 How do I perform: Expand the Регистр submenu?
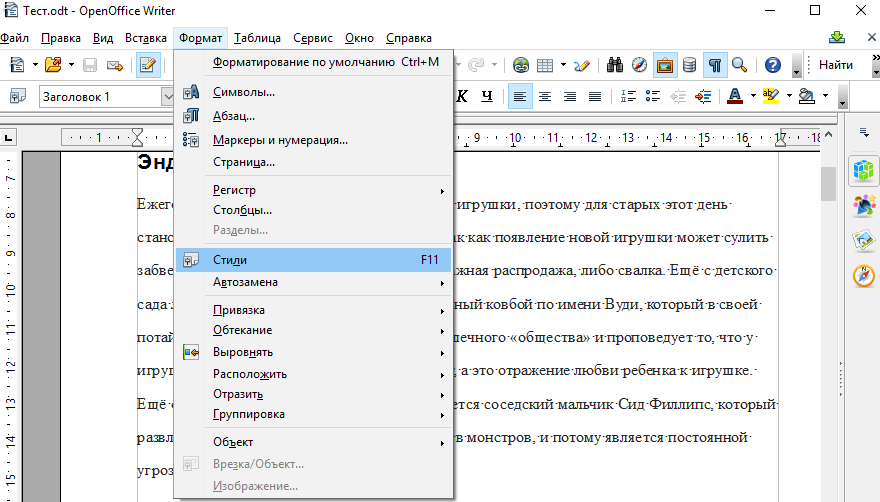click(x=235, y=190)
